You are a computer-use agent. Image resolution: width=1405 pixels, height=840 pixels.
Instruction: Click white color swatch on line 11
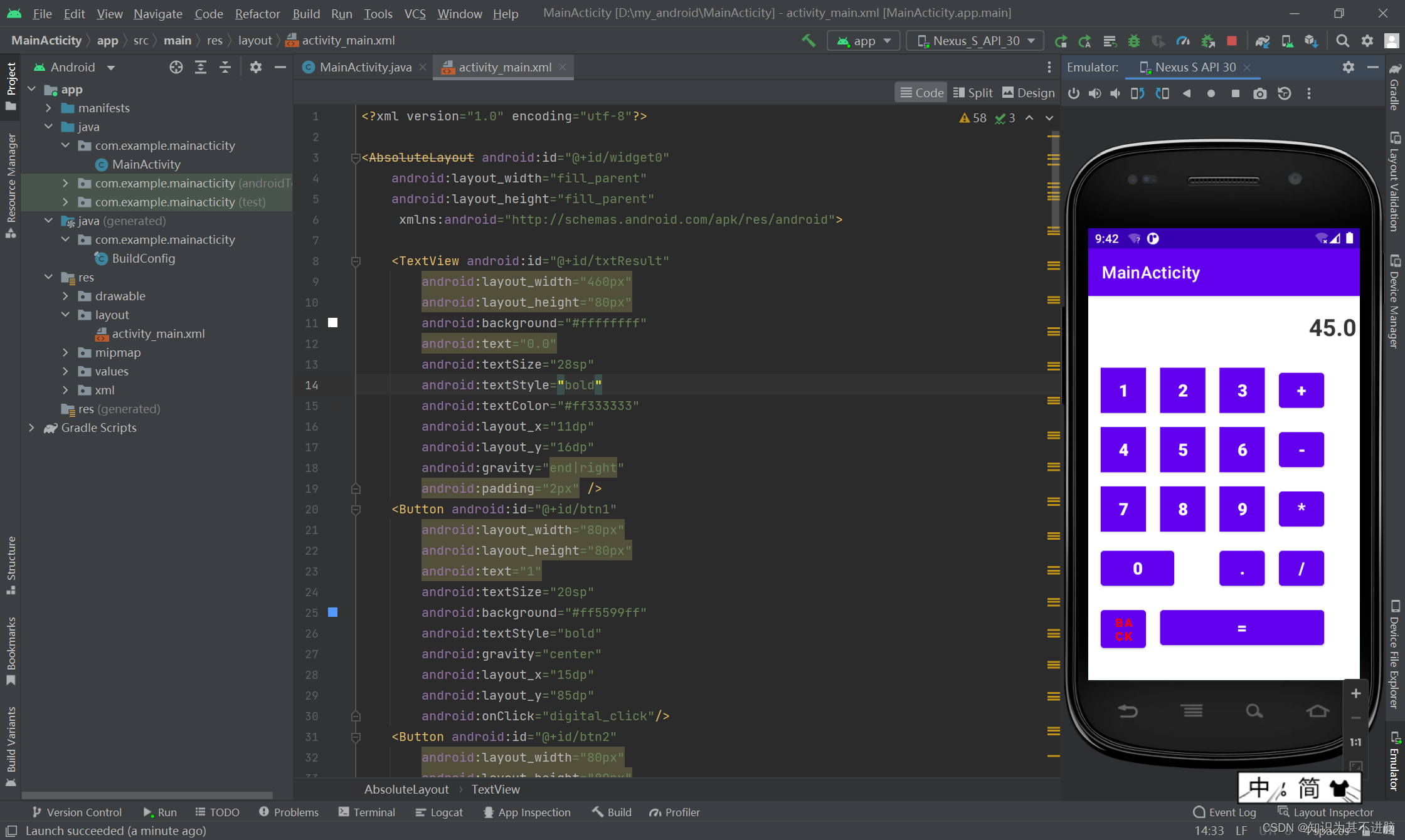tap(333, 323)
